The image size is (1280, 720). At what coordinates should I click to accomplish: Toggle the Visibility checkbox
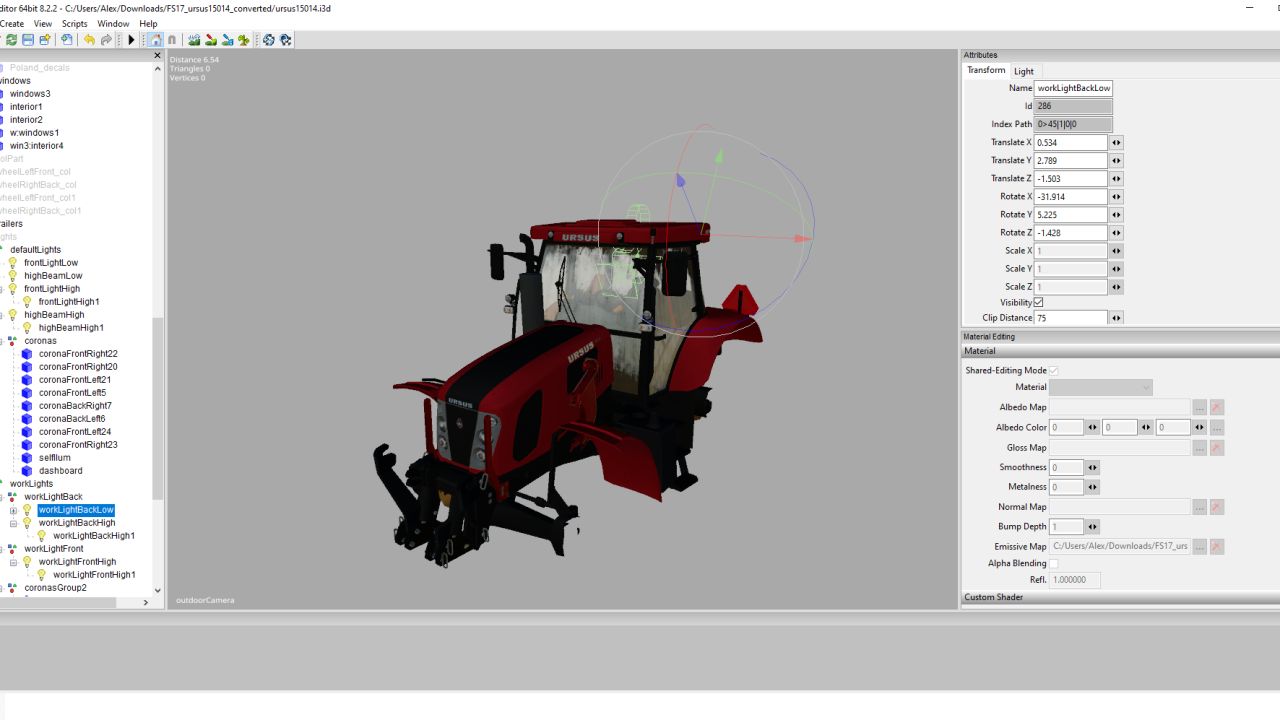(x=1038, y=302)
